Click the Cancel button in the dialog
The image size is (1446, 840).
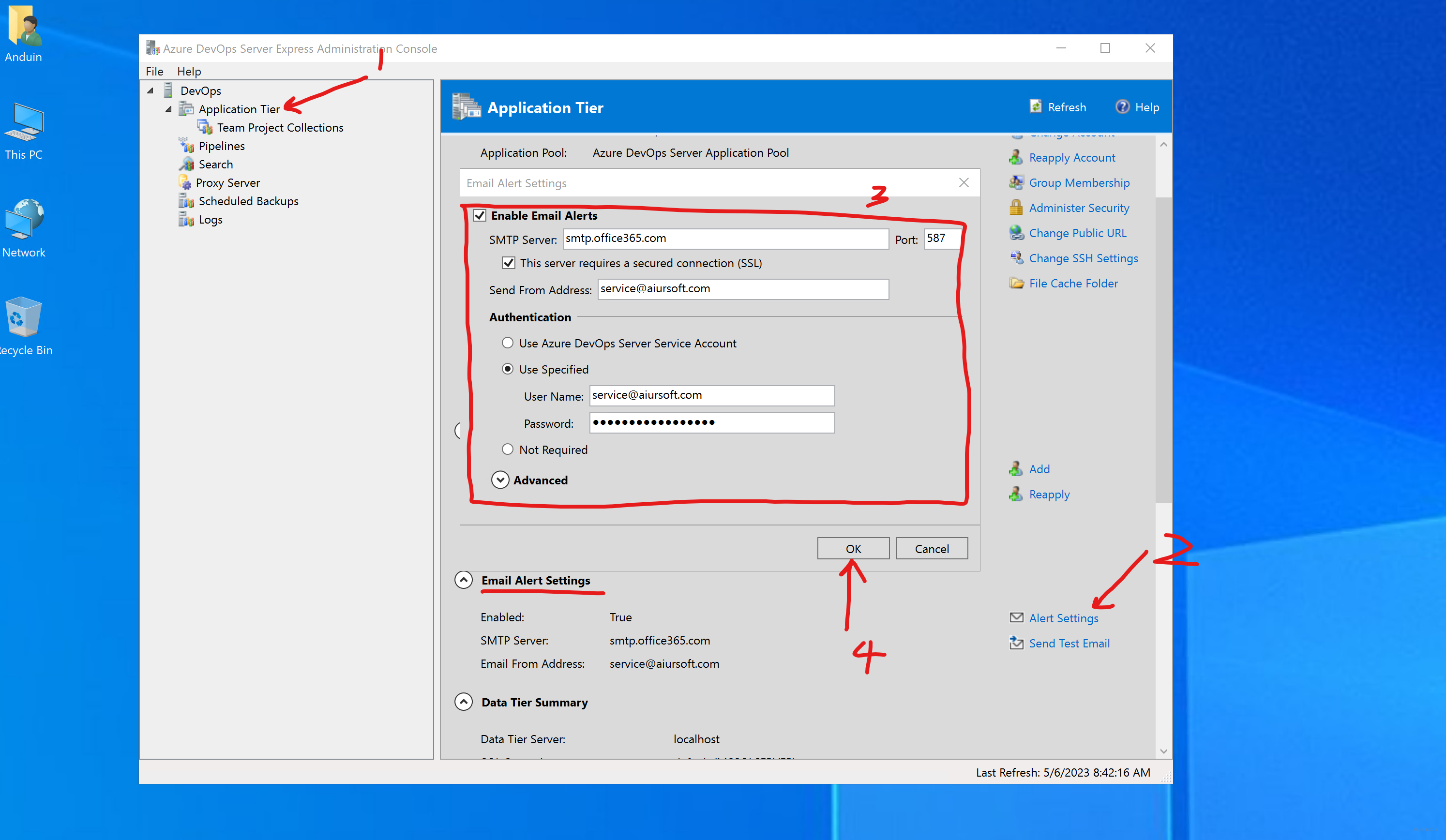pyautogui.click(x=931, y=549)
